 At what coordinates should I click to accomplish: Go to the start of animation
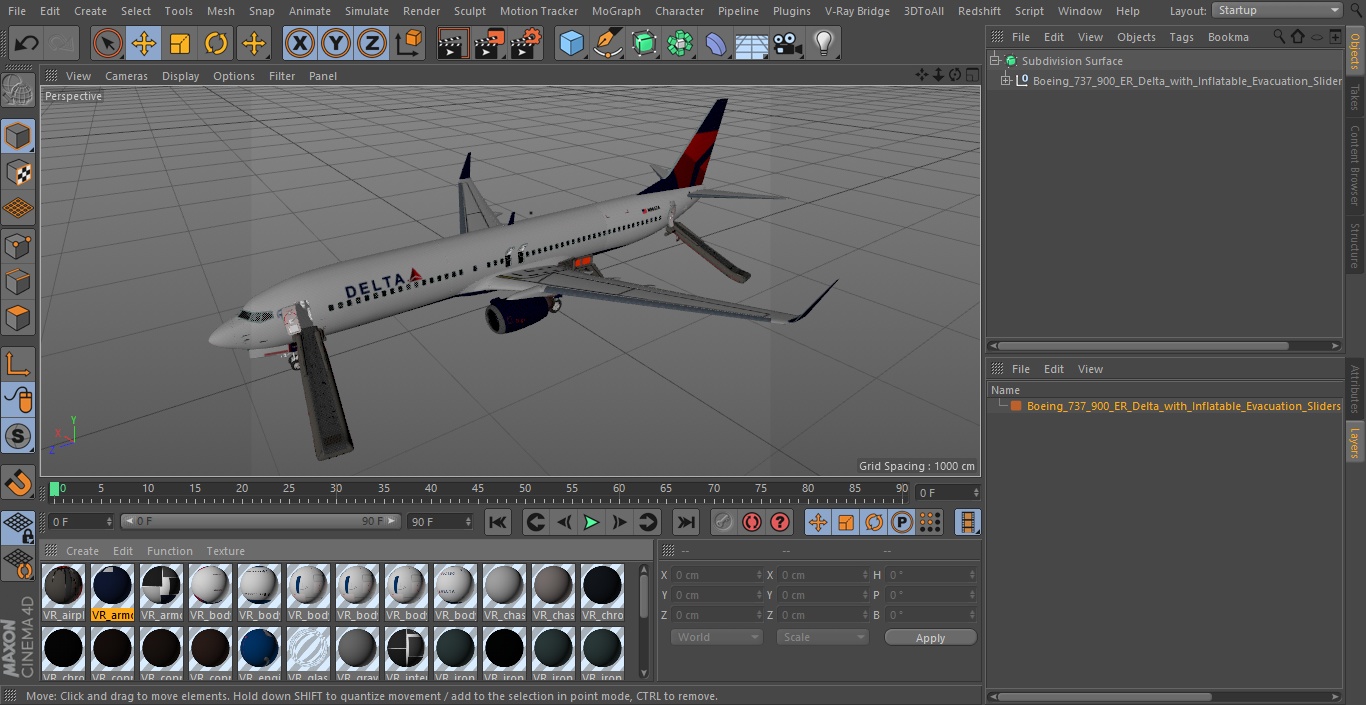498,522
